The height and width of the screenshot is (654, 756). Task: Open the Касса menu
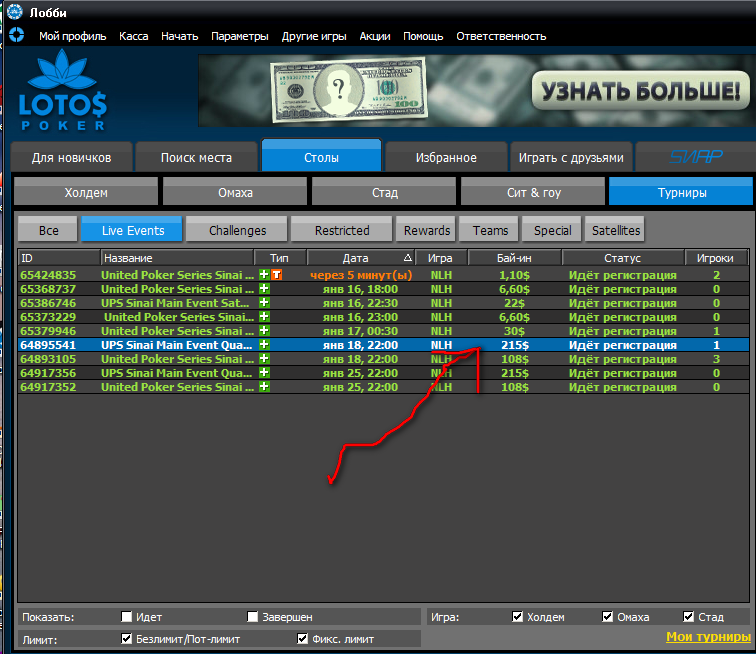(134, 36)
